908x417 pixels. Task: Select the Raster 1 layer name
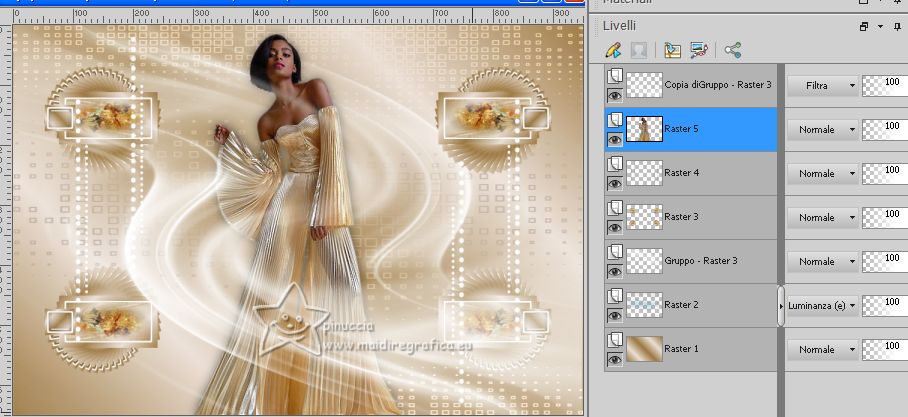tap(681, 349)
